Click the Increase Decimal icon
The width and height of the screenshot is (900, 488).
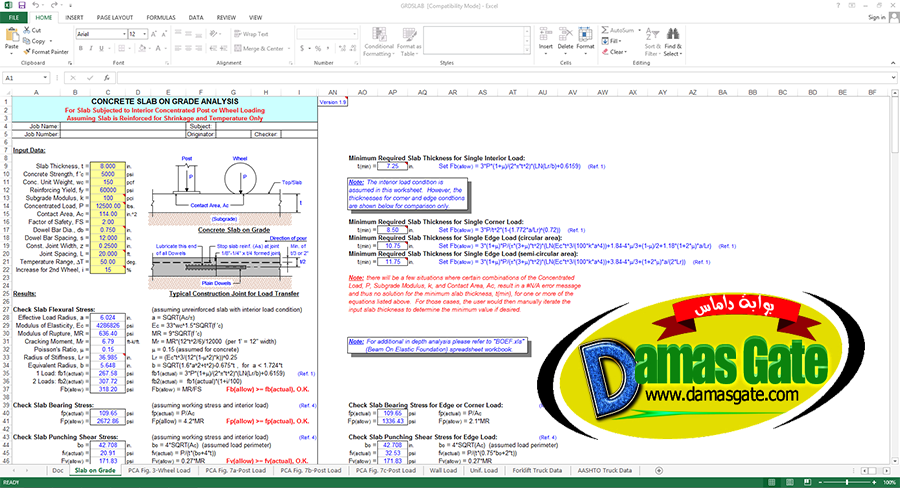341,49
